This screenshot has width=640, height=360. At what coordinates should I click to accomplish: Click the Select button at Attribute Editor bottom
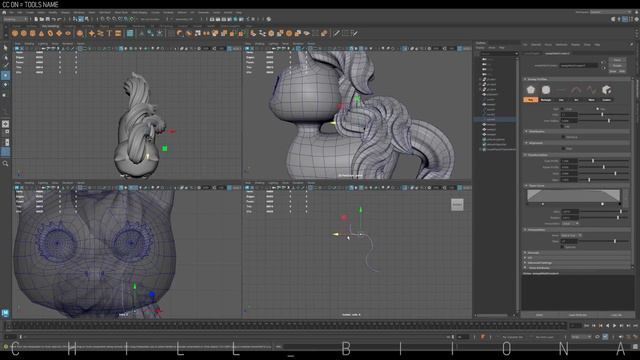pyautogui.click(x=539, y=315)
